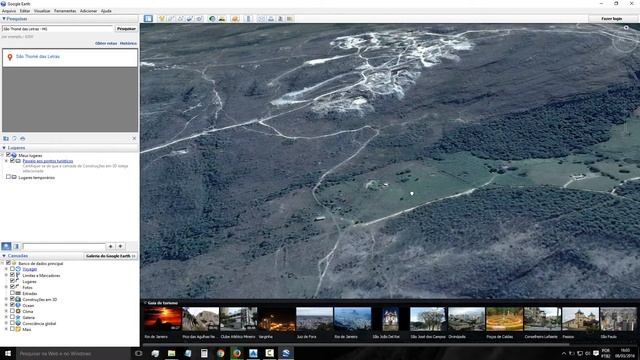The image size is (640, 360).
Task: Click the Obter rotas link
Action: [106, 43]
